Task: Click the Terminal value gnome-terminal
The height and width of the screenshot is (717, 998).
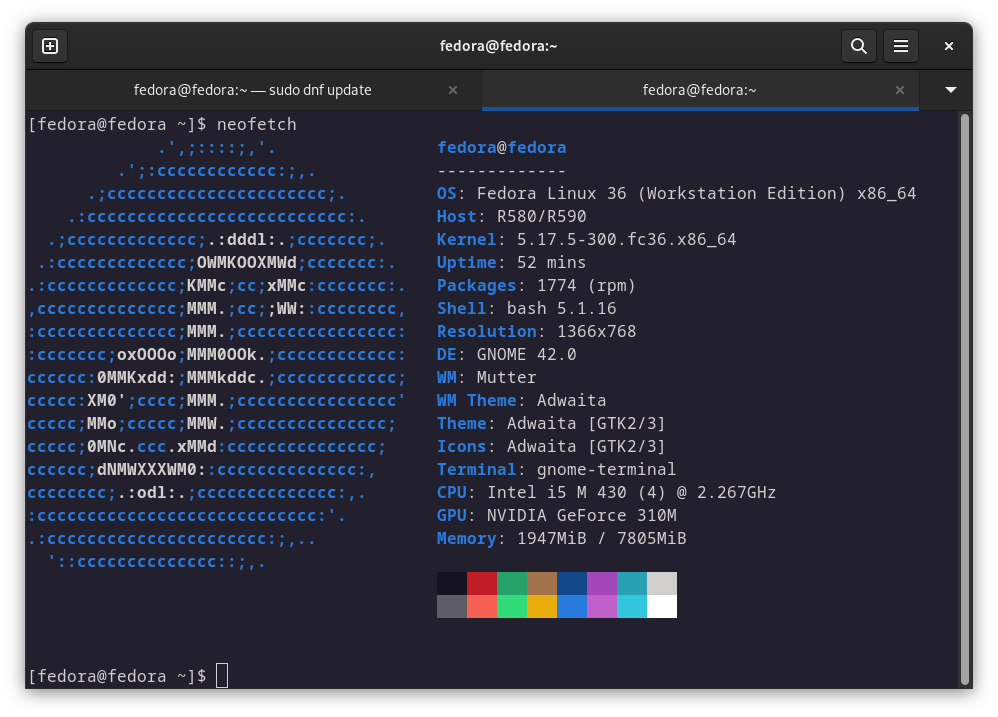Action: point(607,470)
